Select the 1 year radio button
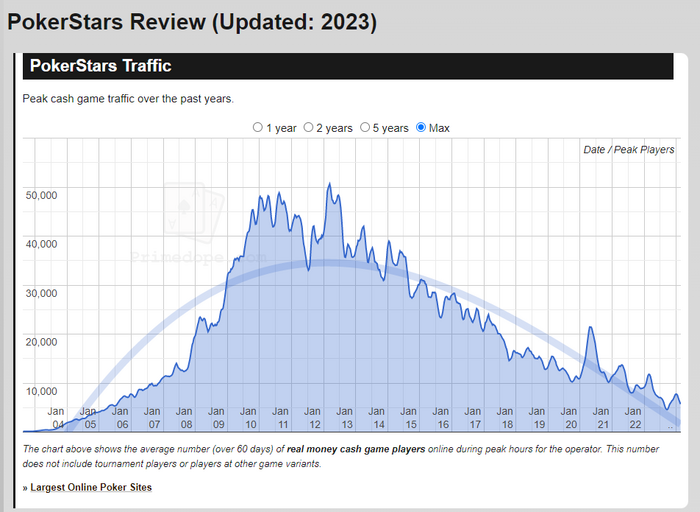Viewport: 700px width, 512px height. (258, 127)
